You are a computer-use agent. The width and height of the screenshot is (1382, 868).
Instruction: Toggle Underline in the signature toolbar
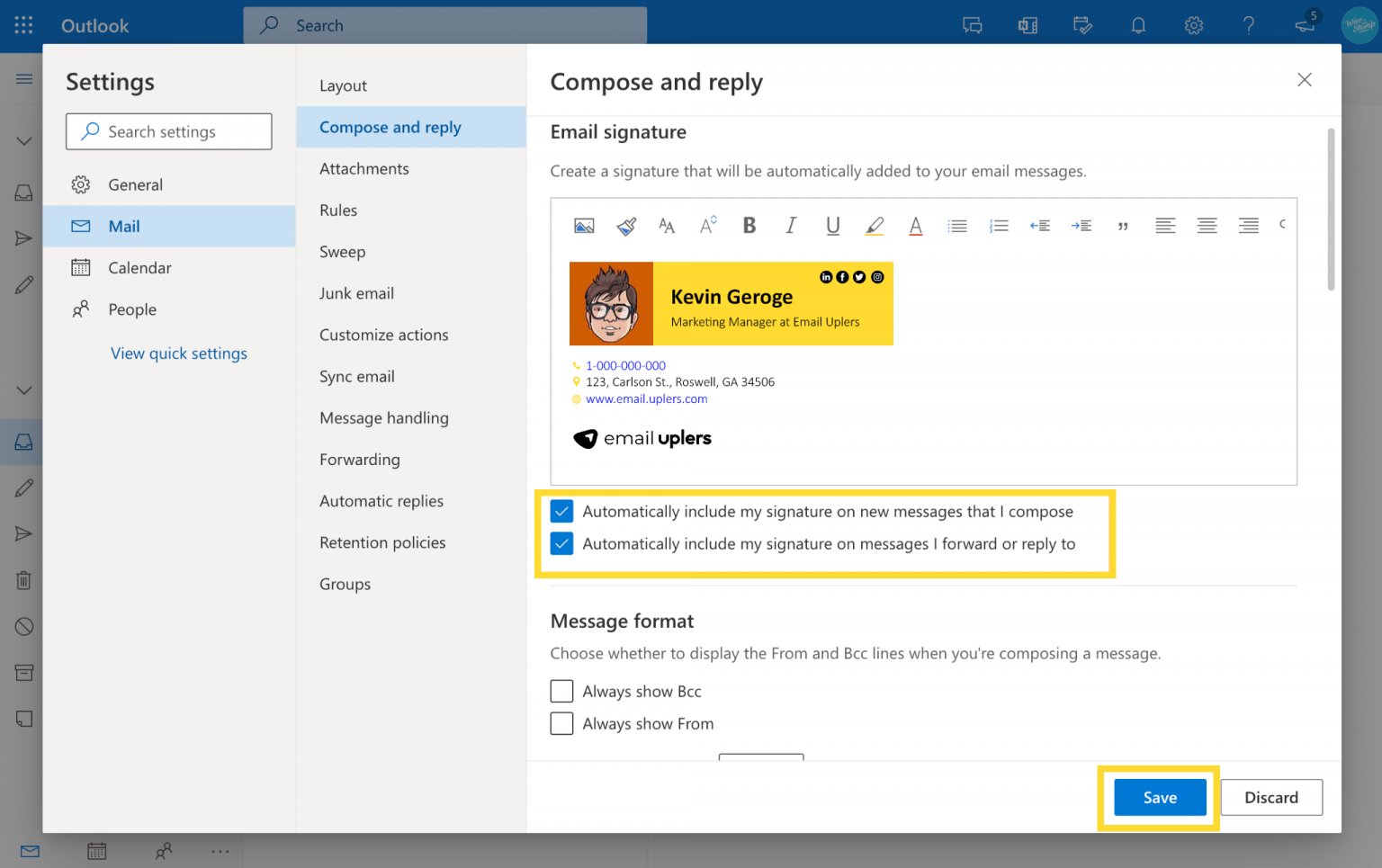point(832,226)
